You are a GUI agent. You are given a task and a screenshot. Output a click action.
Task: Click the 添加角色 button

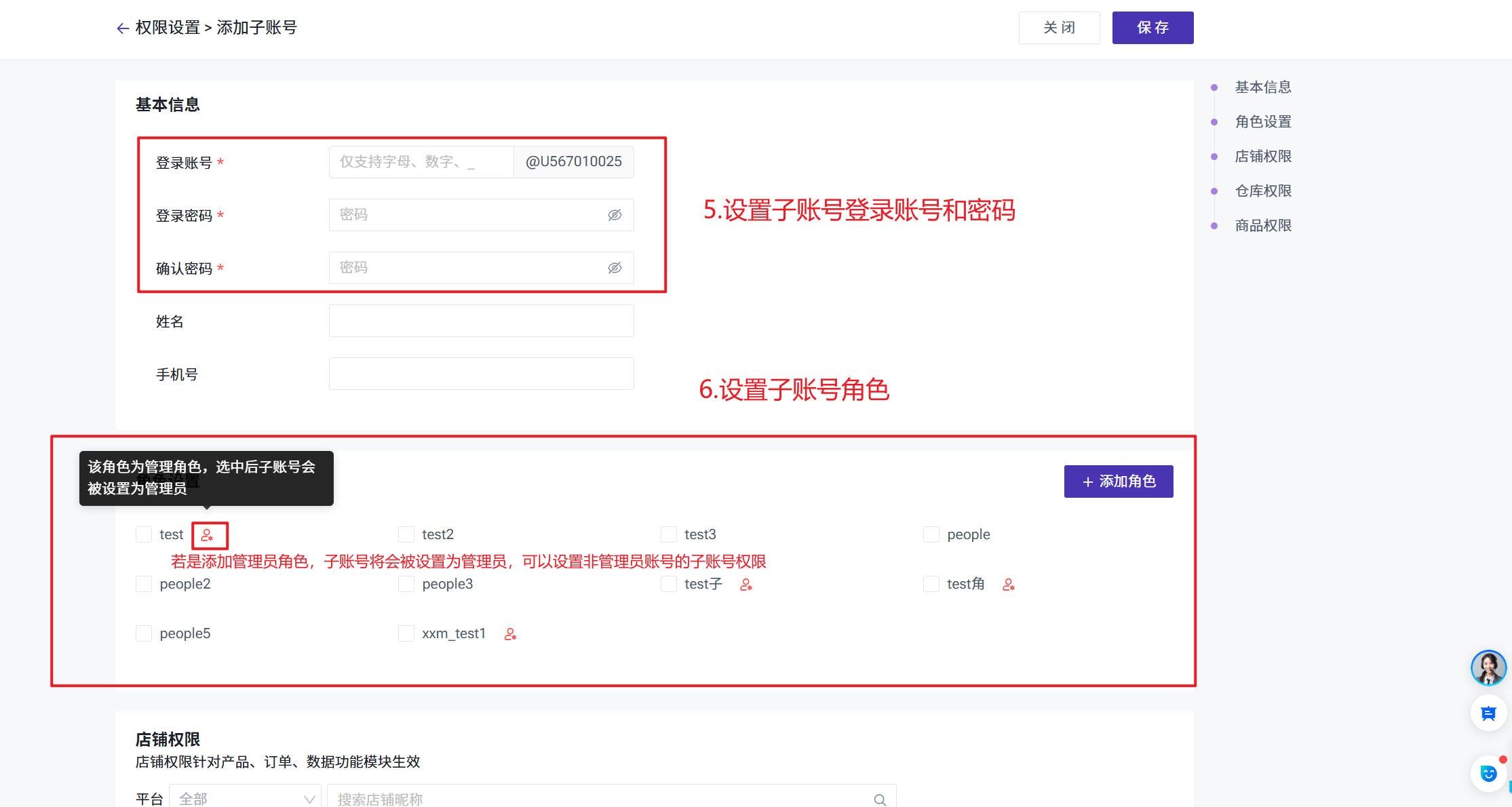click(x=1118, y=481)
